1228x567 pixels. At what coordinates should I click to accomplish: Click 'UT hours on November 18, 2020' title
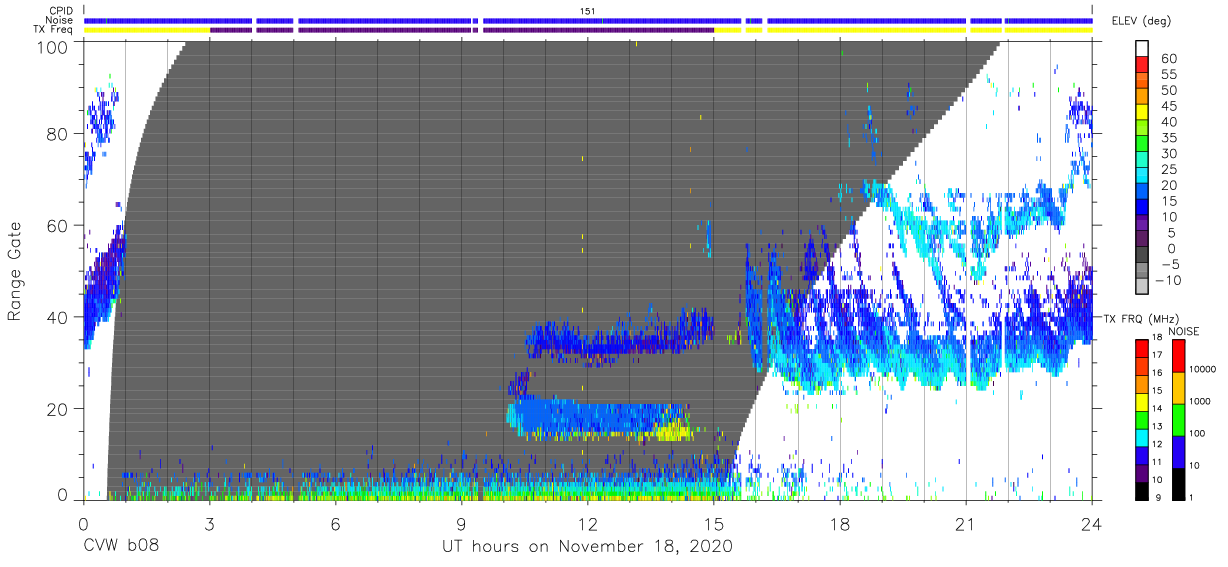click(588, 547)
